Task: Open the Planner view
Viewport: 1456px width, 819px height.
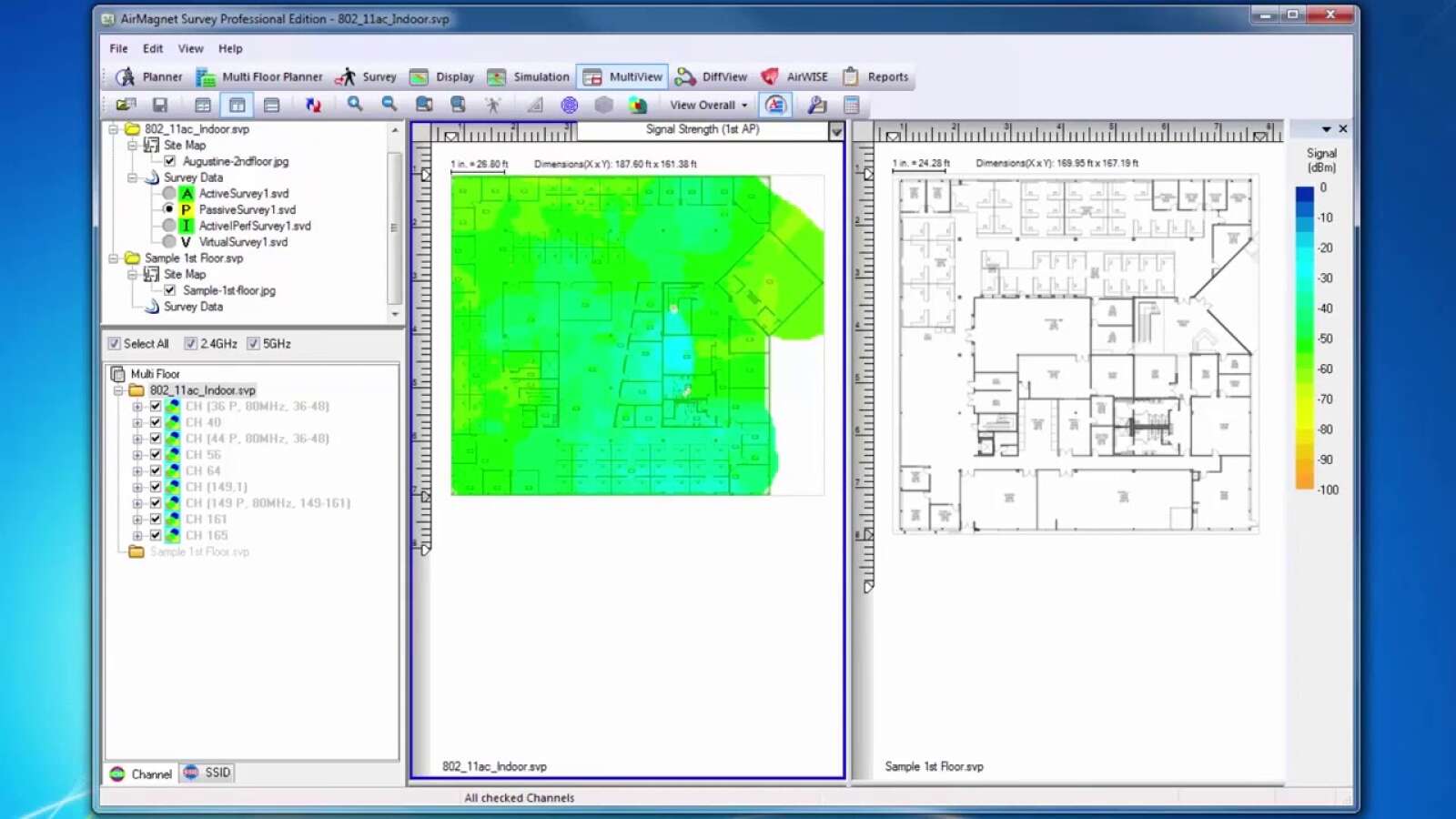Action: [x=149, y=76]
